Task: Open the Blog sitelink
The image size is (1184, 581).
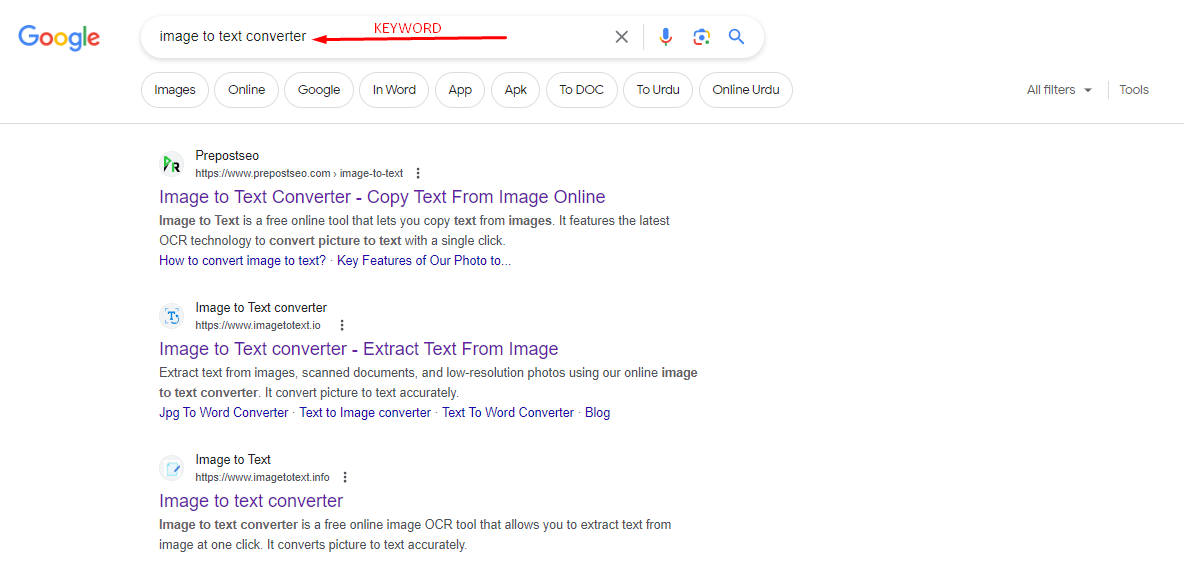Action: click(597, 413)
